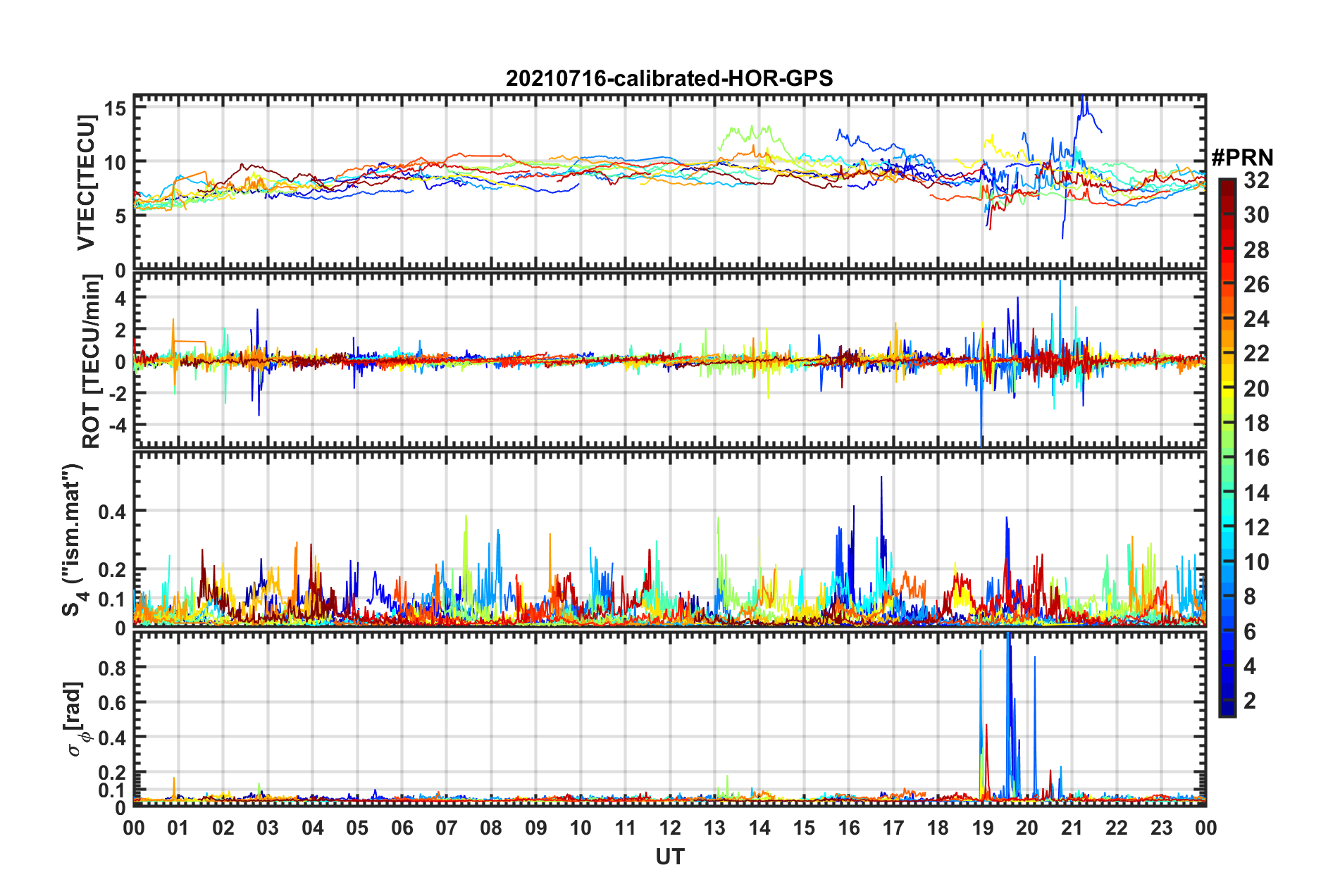This screenshot has width=1340, height=896.
Task: Click the VTEC[TECU] axis label
Action: (x=86, y=183)
